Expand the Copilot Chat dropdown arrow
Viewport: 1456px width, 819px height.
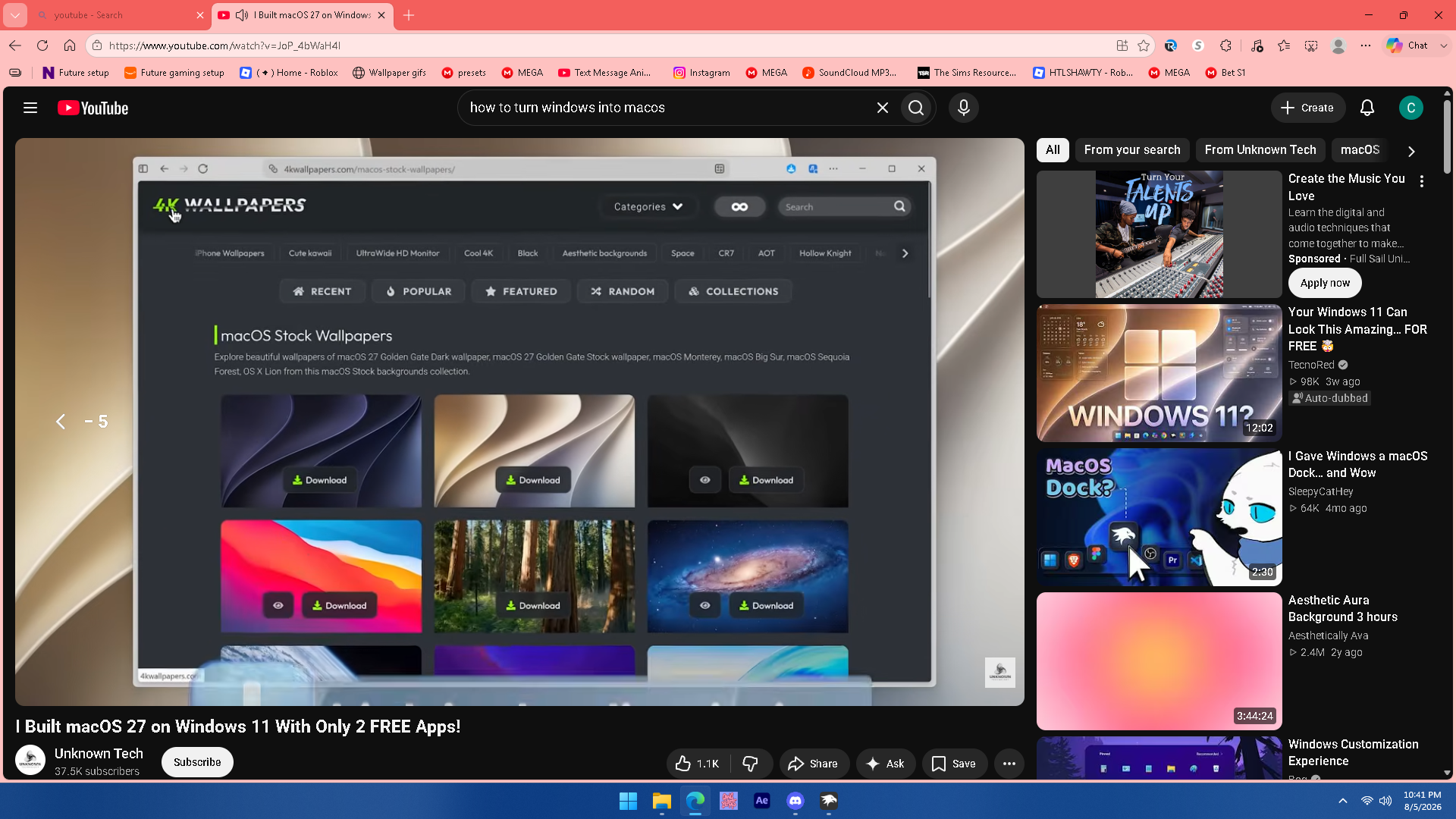point(1443,45)
